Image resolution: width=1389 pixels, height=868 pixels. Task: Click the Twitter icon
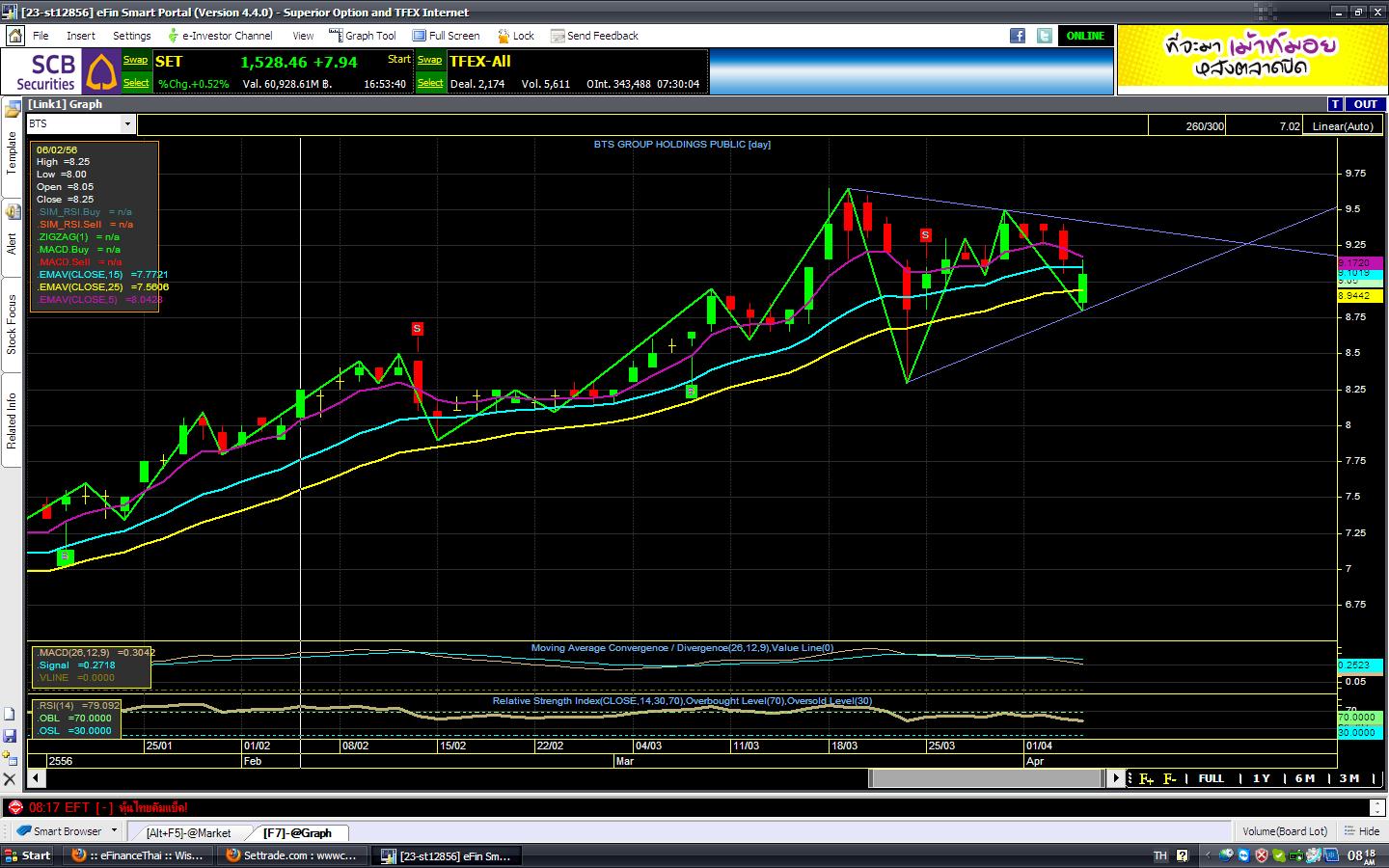pos(1045,36)
